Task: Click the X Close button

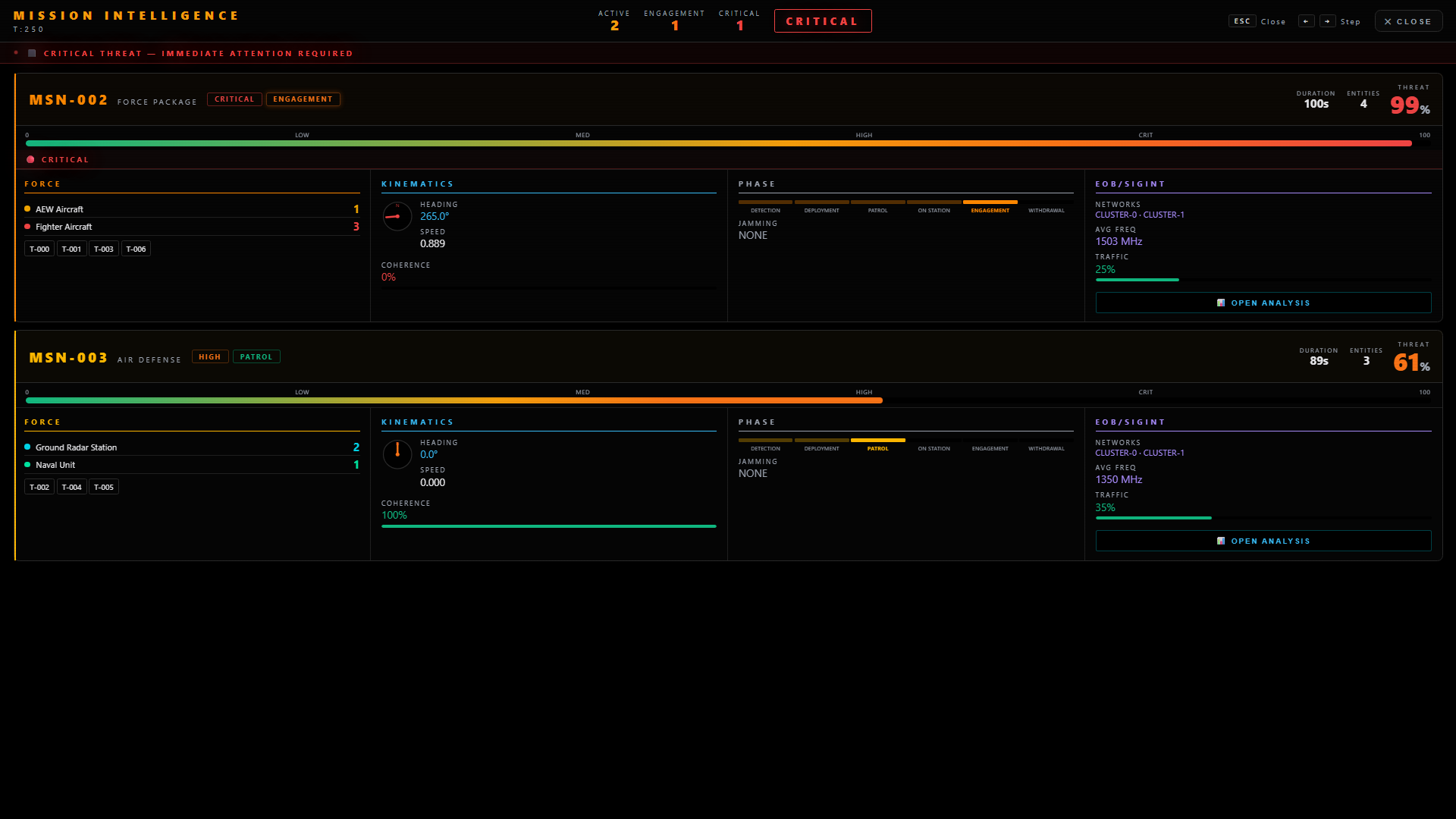Action: pyautogui.click(x=1408, y=21)
